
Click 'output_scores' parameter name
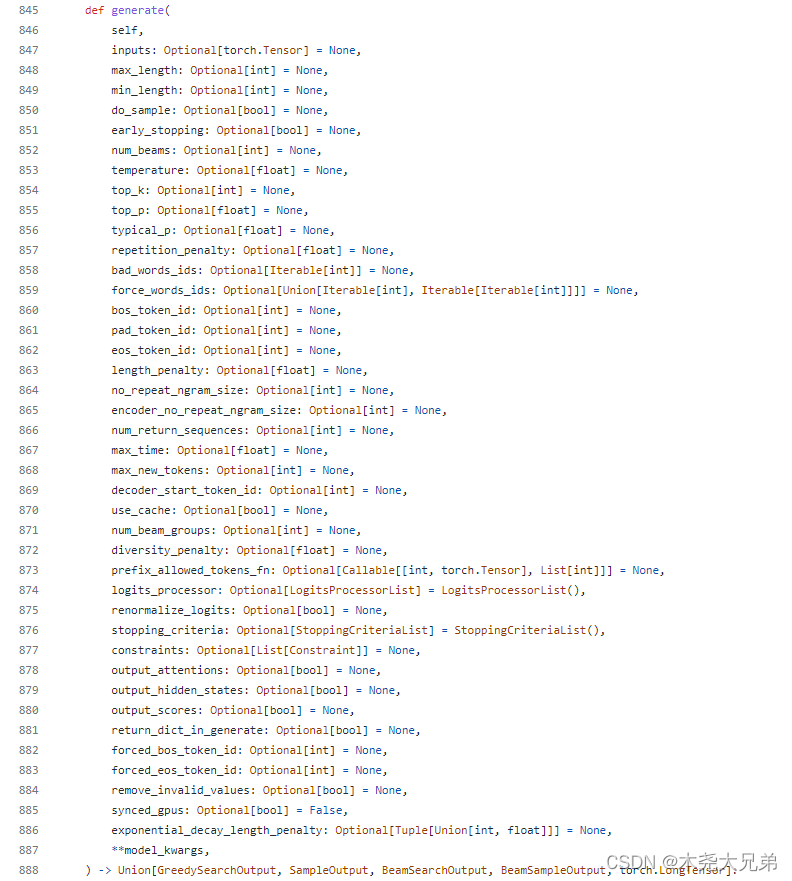point(154,710)
